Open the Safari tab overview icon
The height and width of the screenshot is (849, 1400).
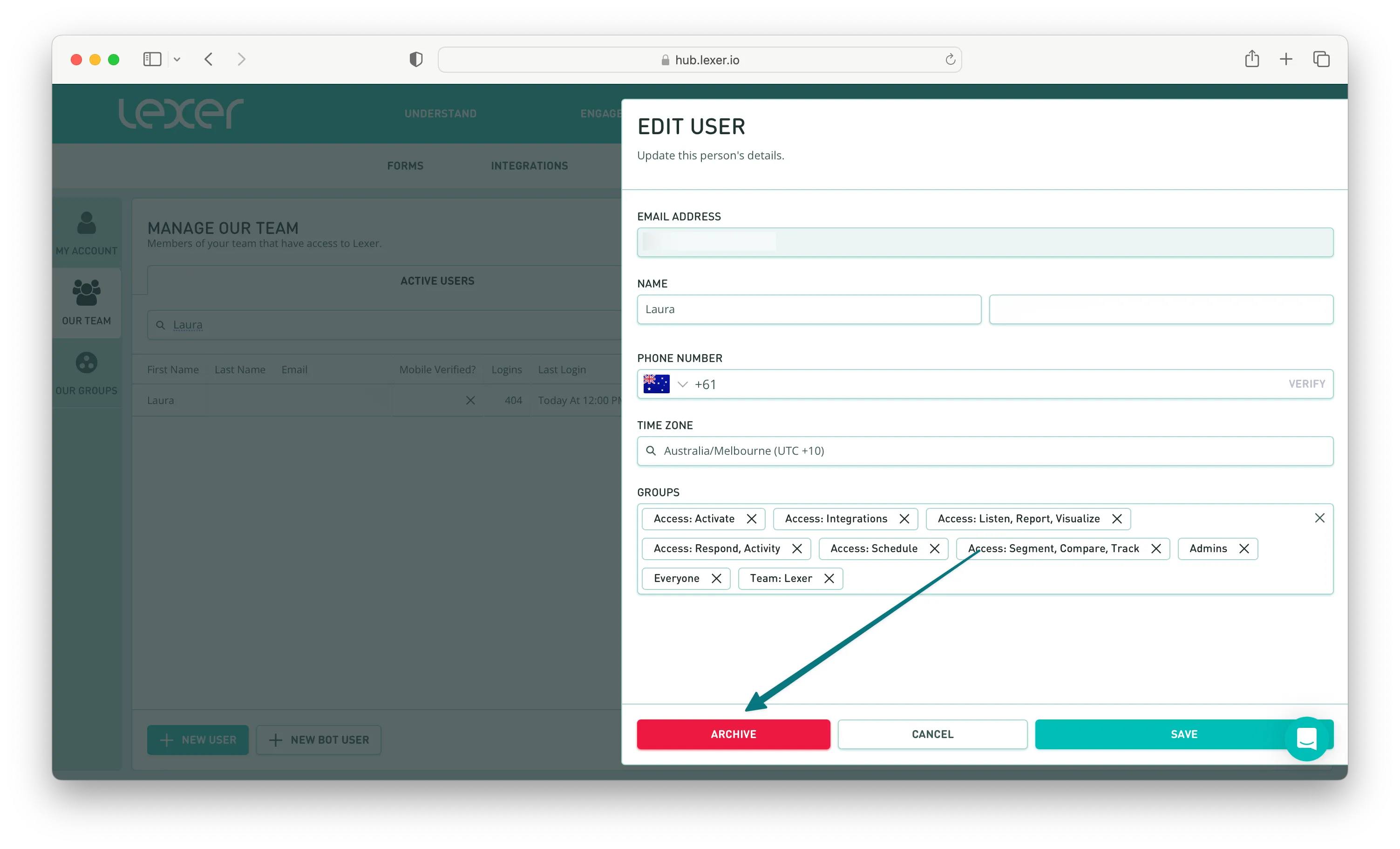(1321, 59)
